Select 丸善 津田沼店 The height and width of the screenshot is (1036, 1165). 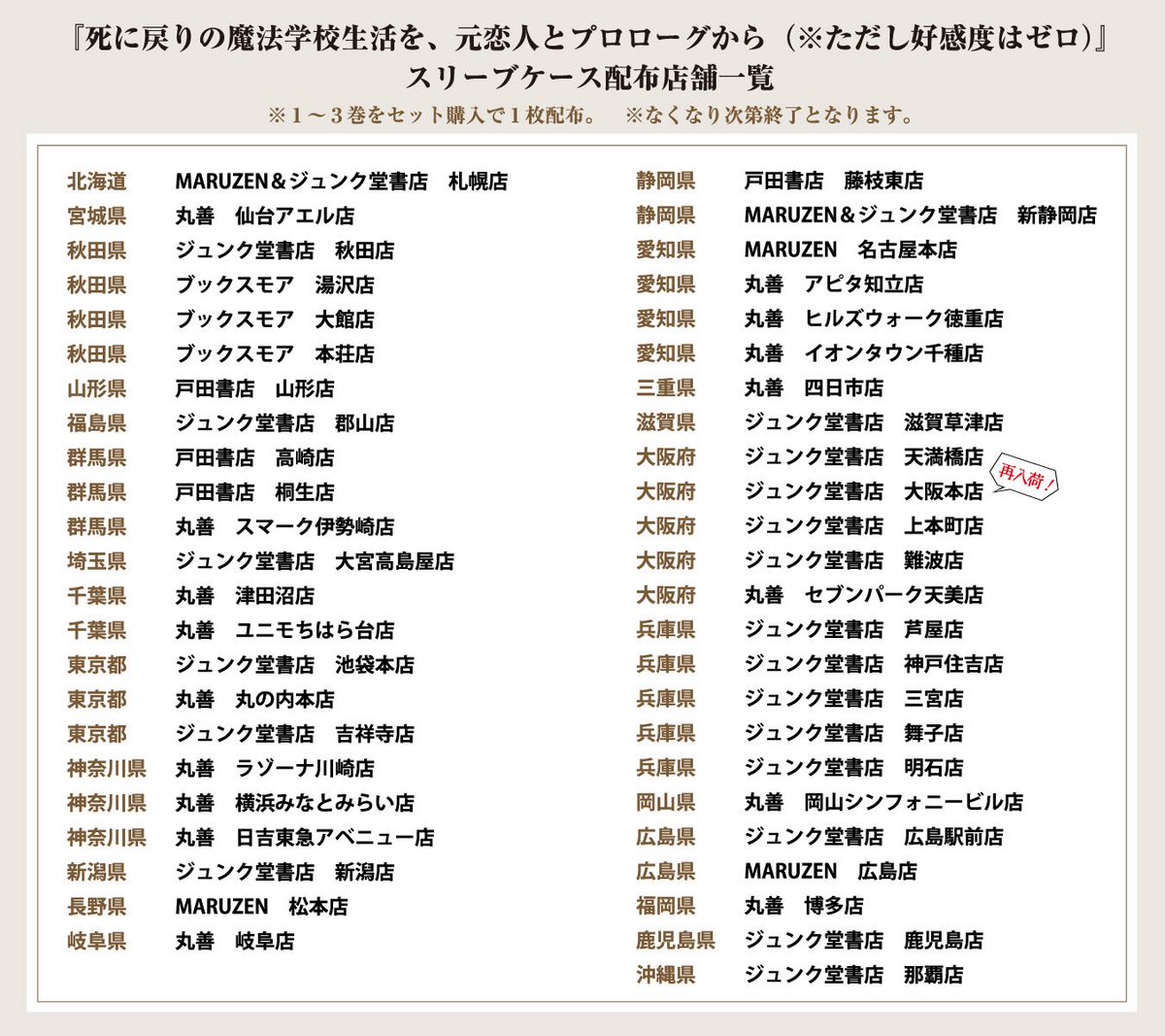245,596
